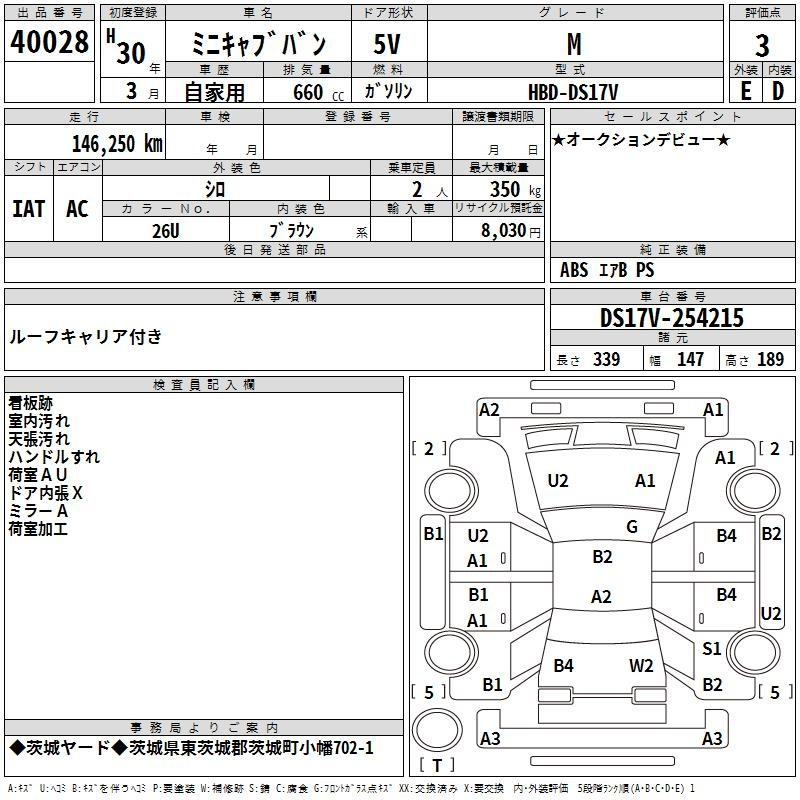The width and height of the screenshot is (800, 800).
Task: Click the lot number 40028
Action: (49, 43)
